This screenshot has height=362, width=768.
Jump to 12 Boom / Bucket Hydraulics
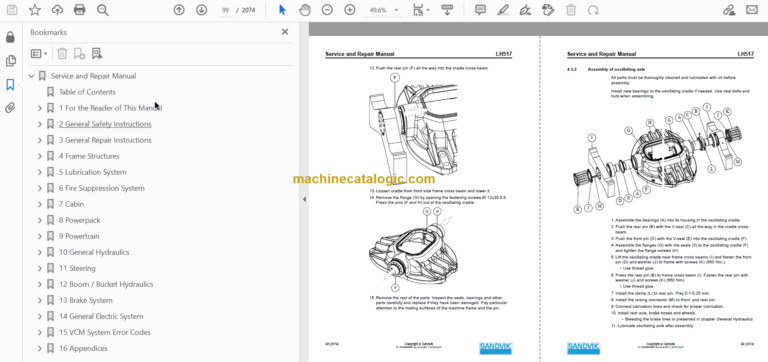[106, 284]
